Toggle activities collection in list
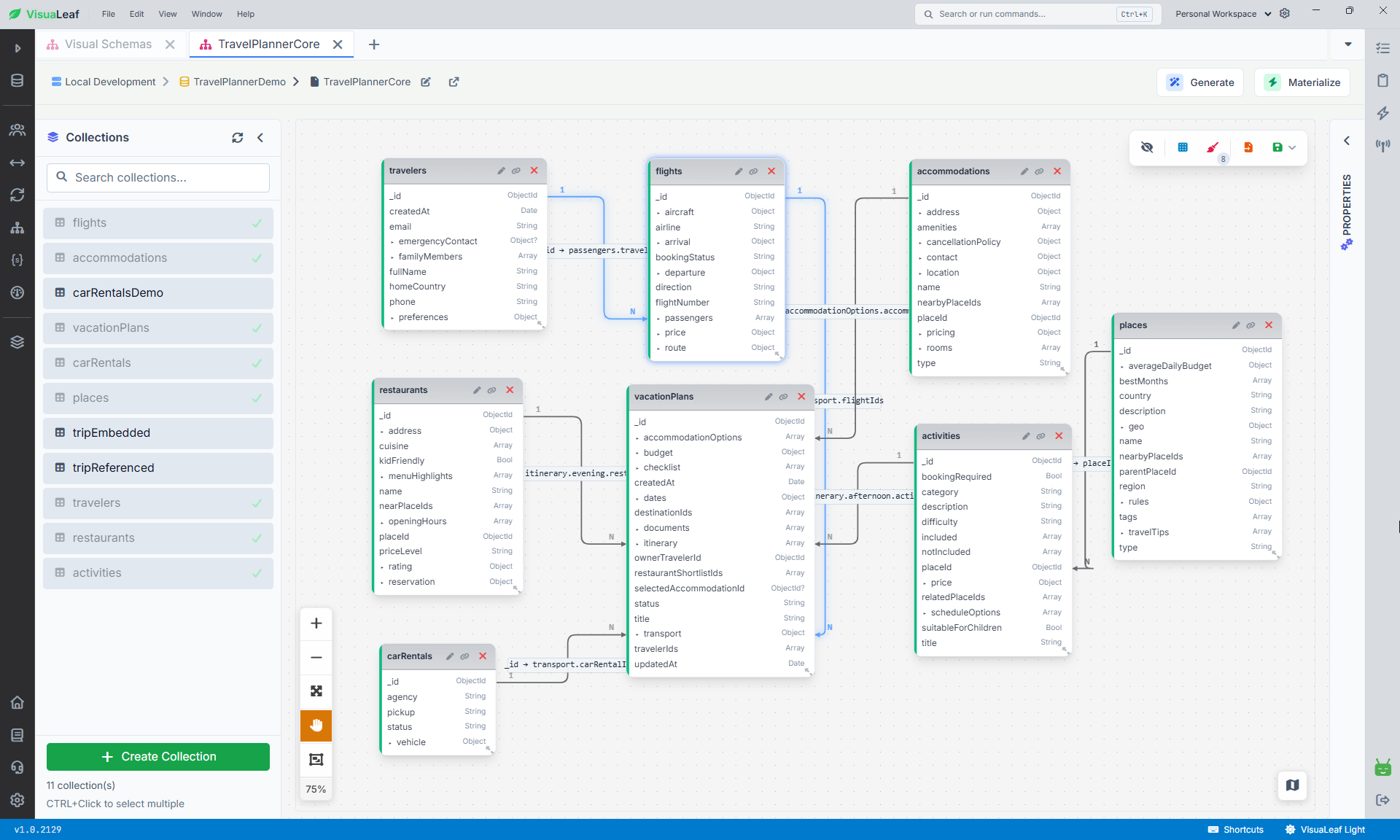 click(158, 573)
